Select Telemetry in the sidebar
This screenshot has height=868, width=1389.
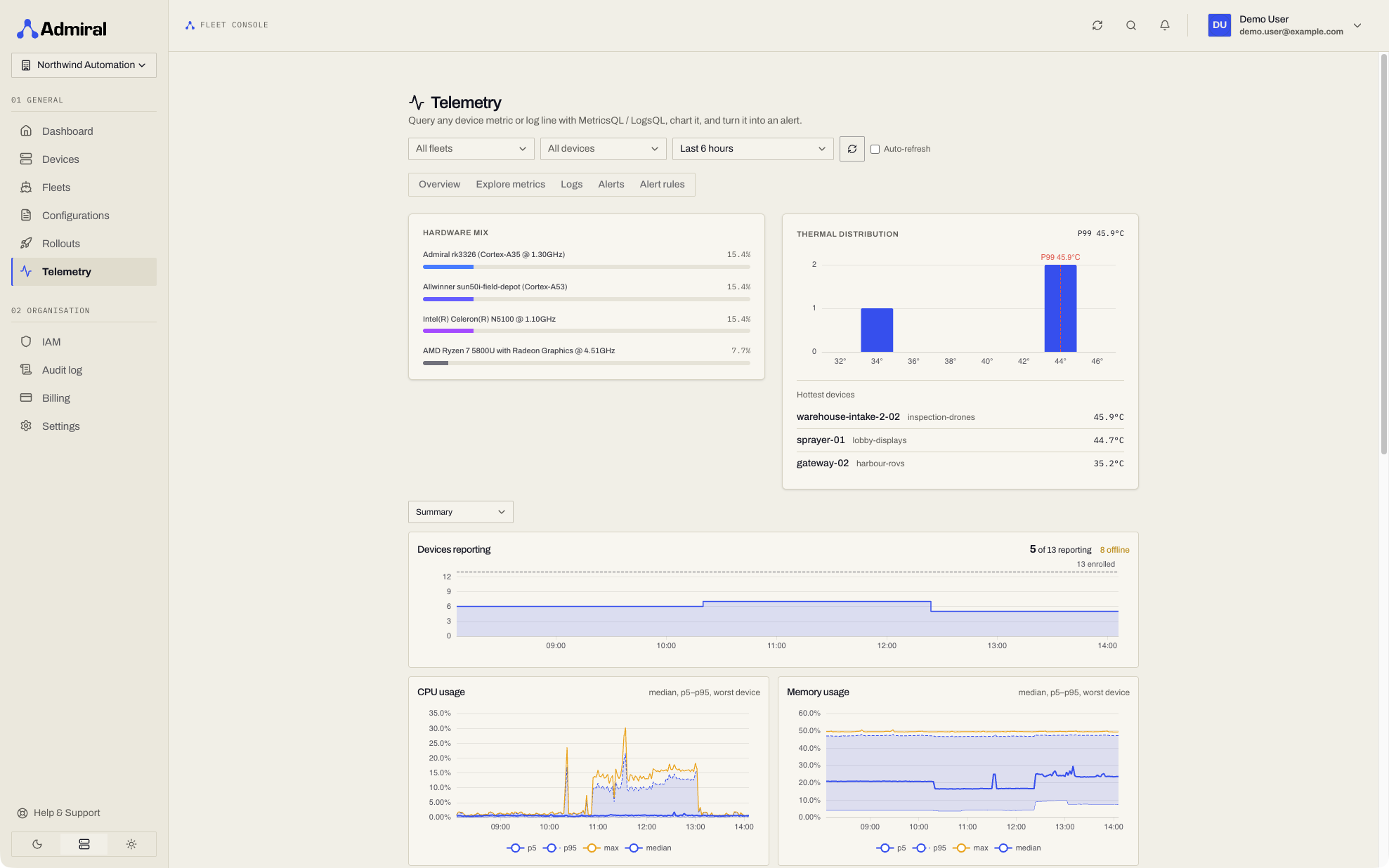coord(84,272)
